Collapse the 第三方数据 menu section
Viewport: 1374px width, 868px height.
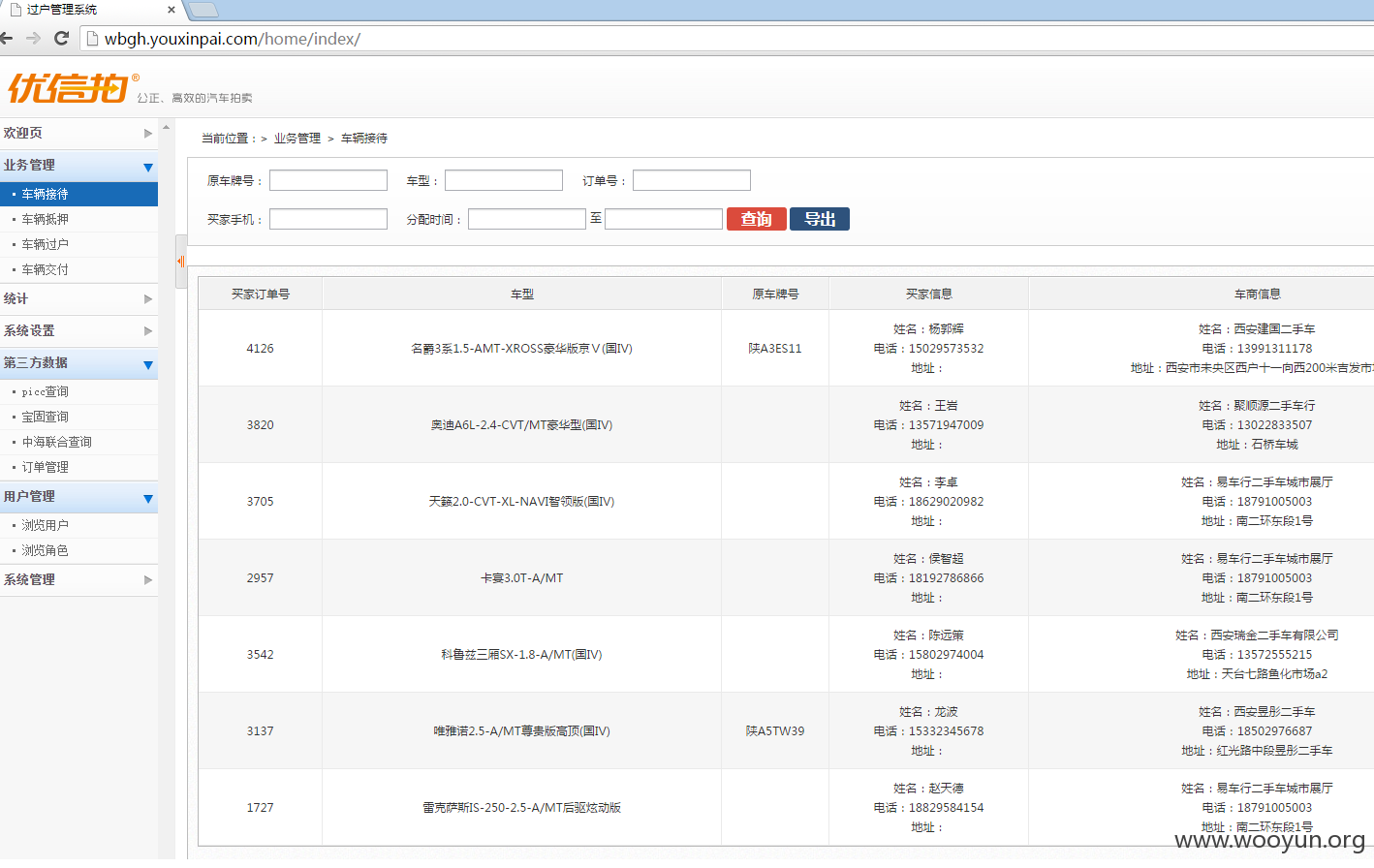(x=78, y=363)
